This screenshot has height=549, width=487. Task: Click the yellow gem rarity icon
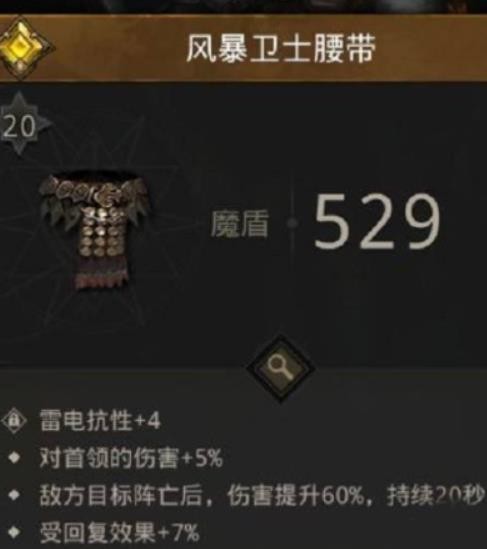coord(22,48)
